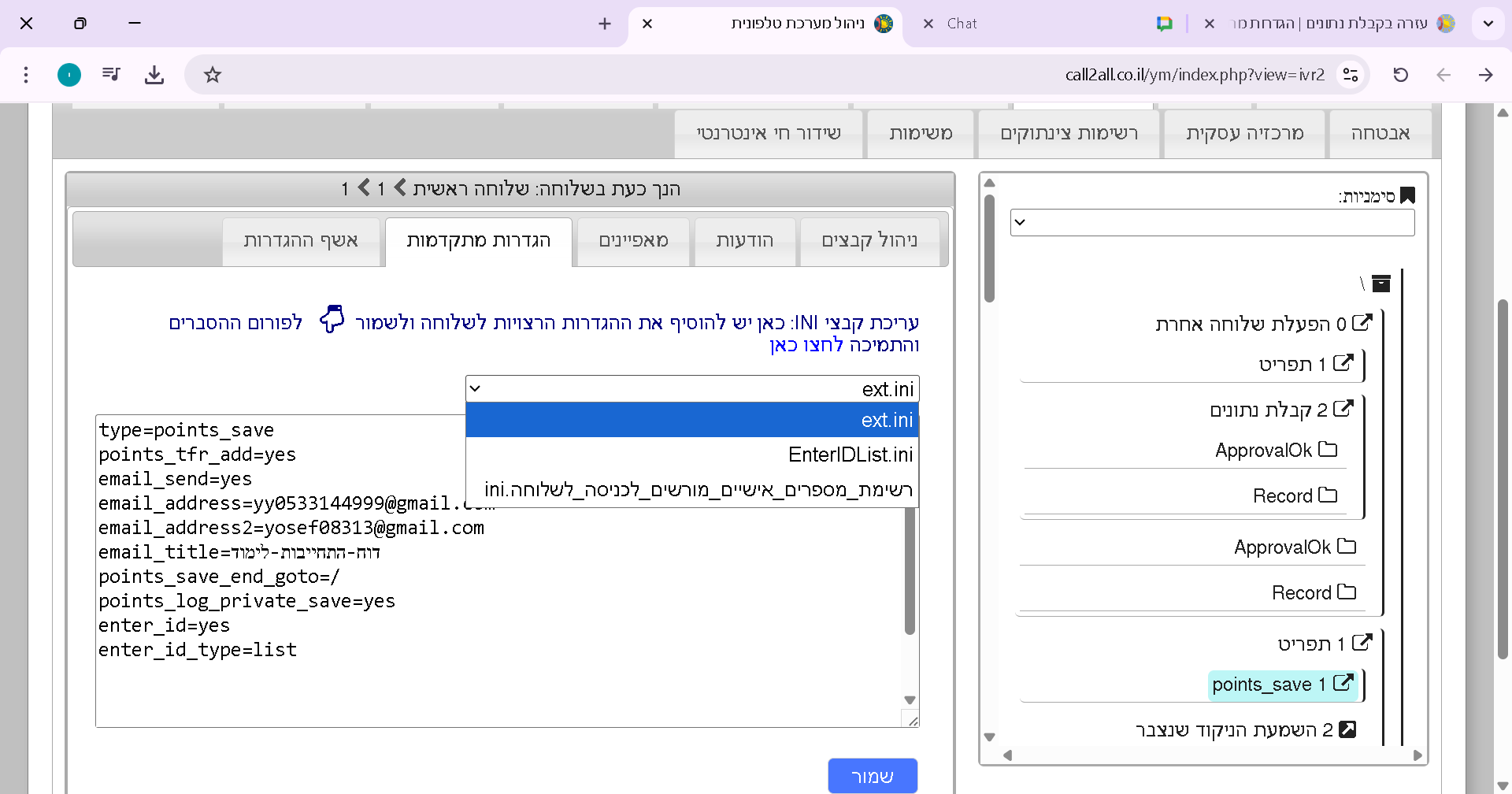The image size is (1512, 794).
Task: Click the pointing hand explanations forum icon
Action: tap(332, 320)
